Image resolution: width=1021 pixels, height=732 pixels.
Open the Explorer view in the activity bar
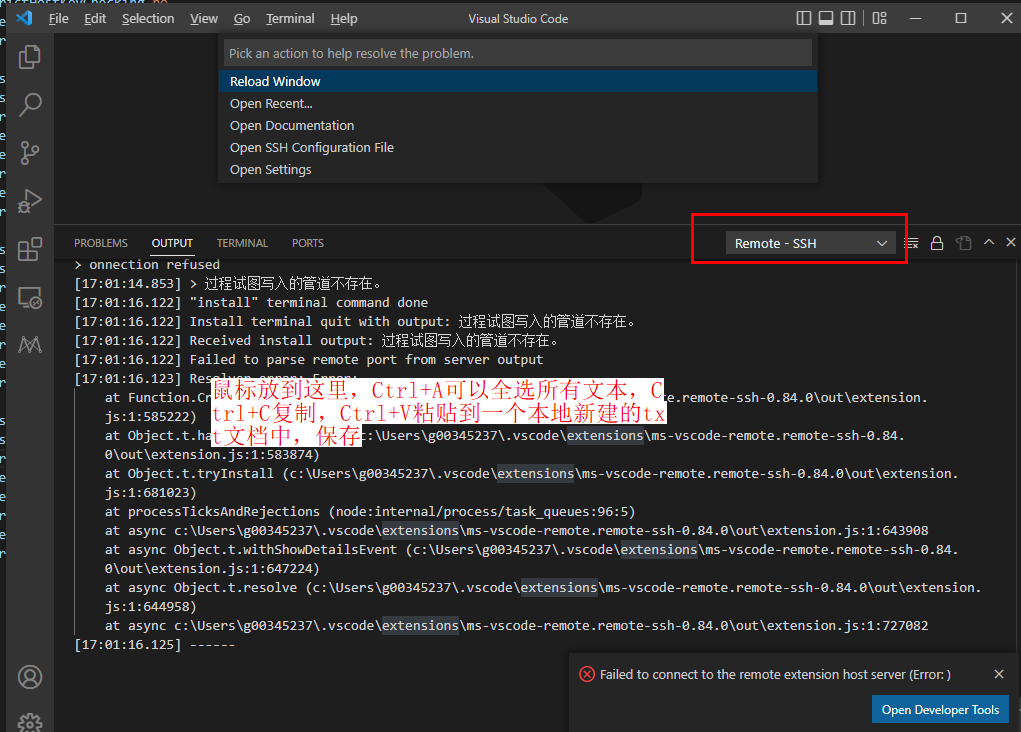tap(29, 57)
